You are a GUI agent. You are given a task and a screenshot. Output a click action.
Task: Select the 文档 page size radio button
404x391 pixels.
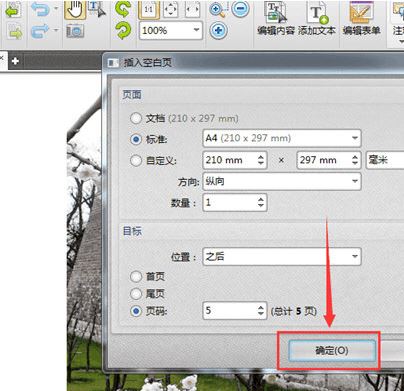pyautogui.click(x=136, y=118)
